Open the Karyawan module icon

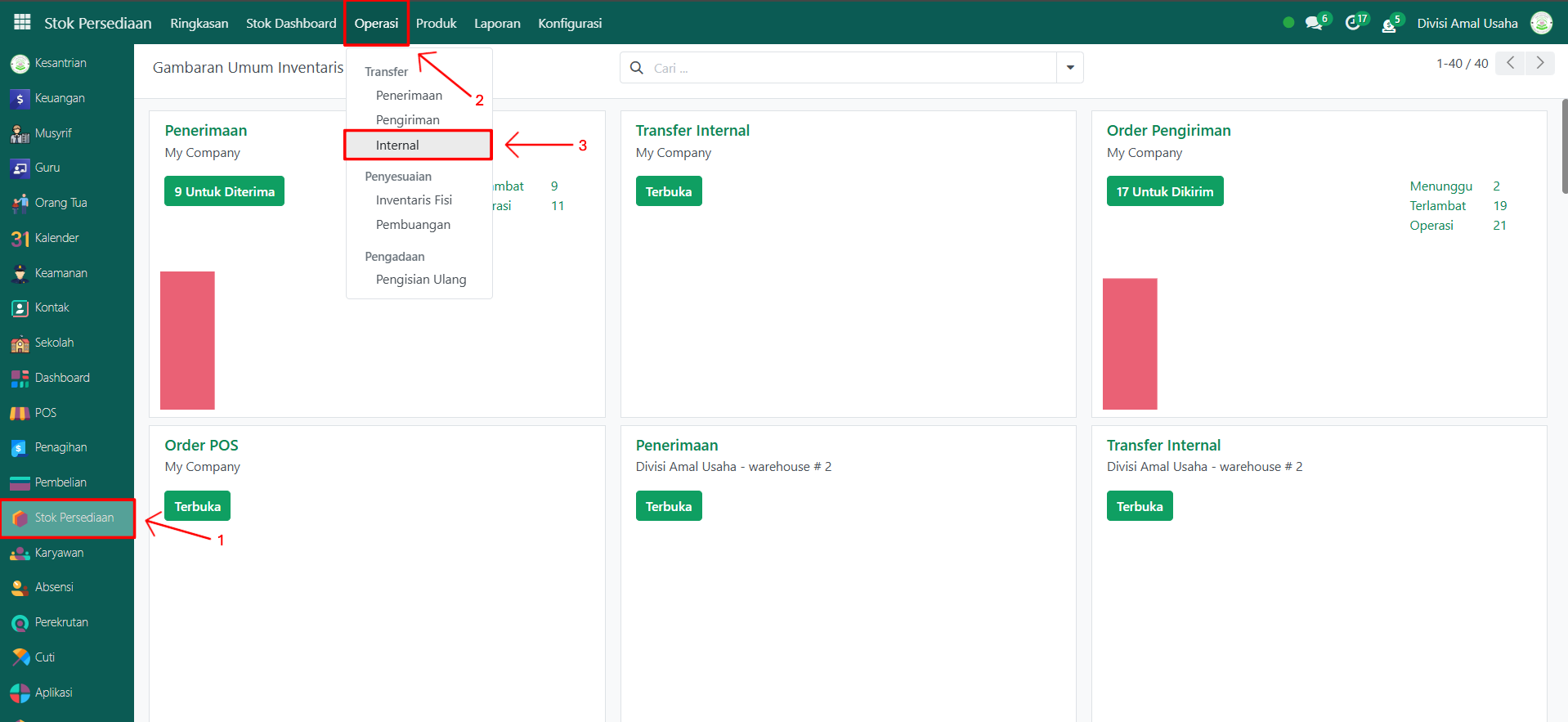pyautogui.click(x=20, y=554)
